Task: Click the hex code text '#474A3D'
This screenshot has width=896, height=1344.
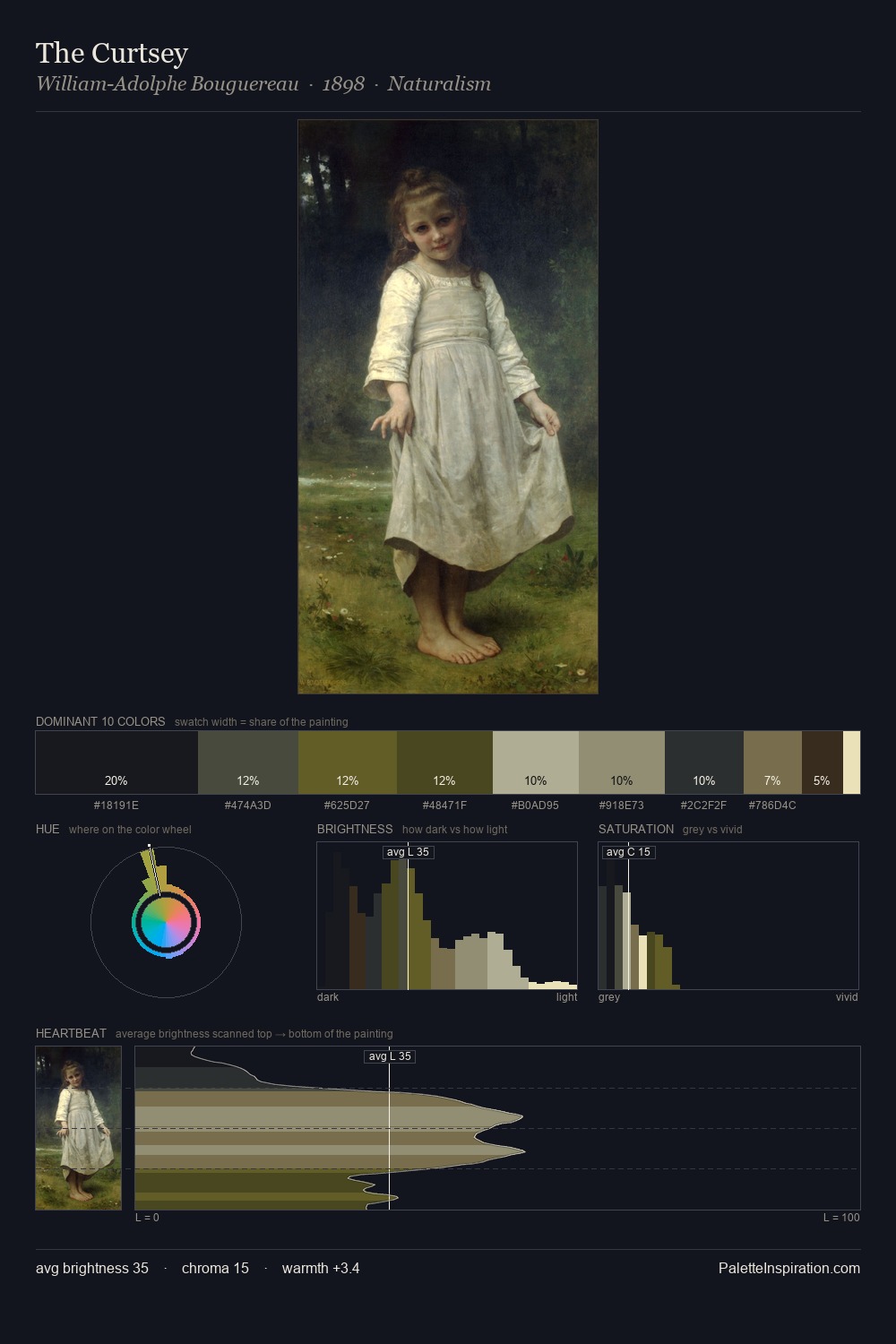Action: point(248,806)
